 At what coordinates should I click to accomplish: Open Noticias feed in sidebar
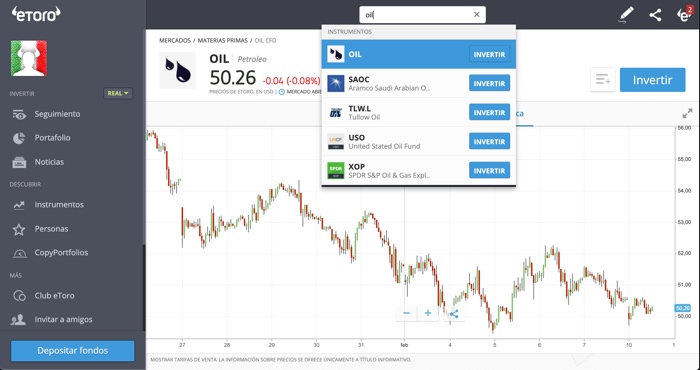[x=49, y=162]
